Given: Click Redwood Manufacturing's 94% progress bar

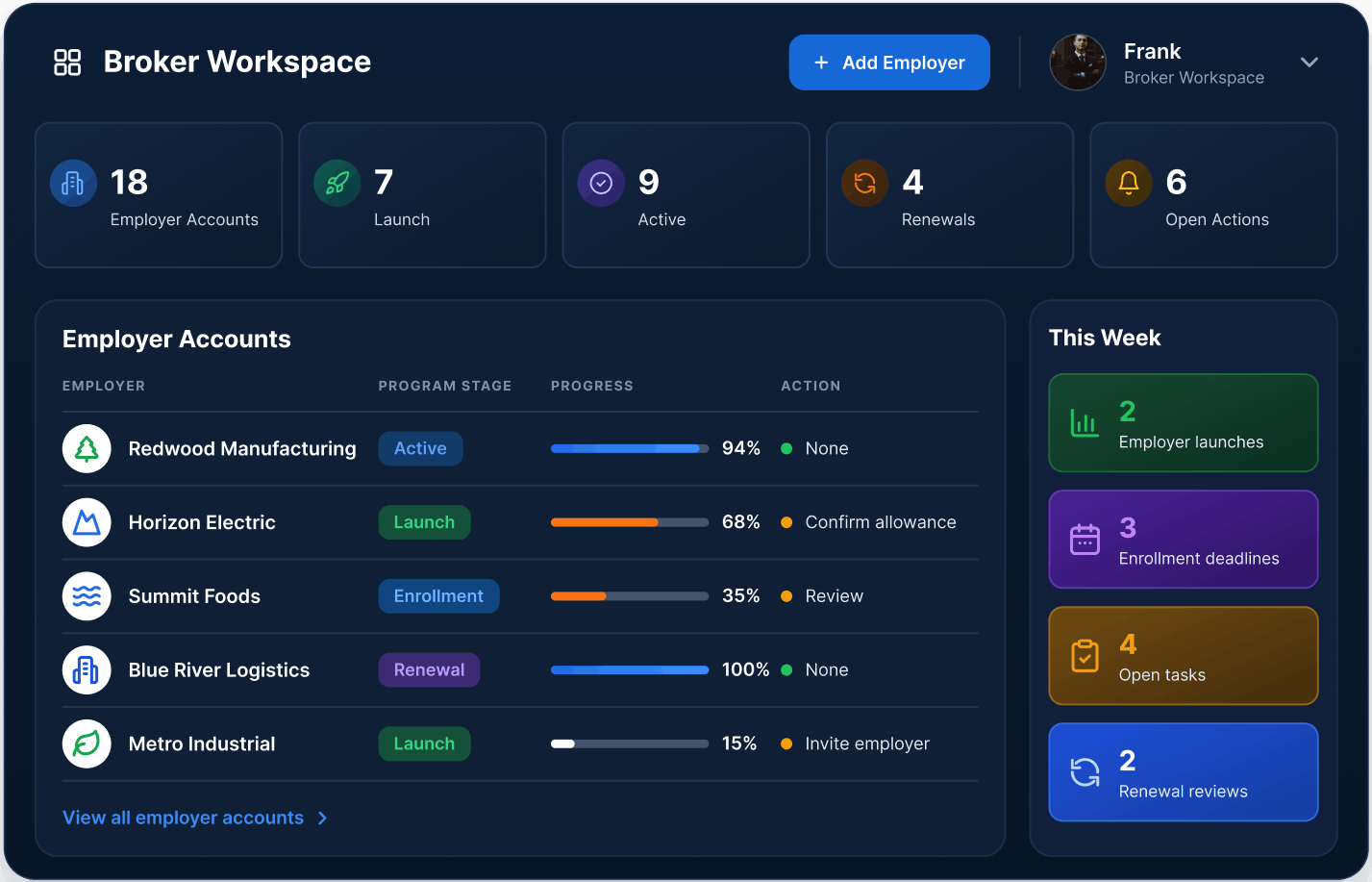Looking at the screenshot, I should tap(630, 449).
